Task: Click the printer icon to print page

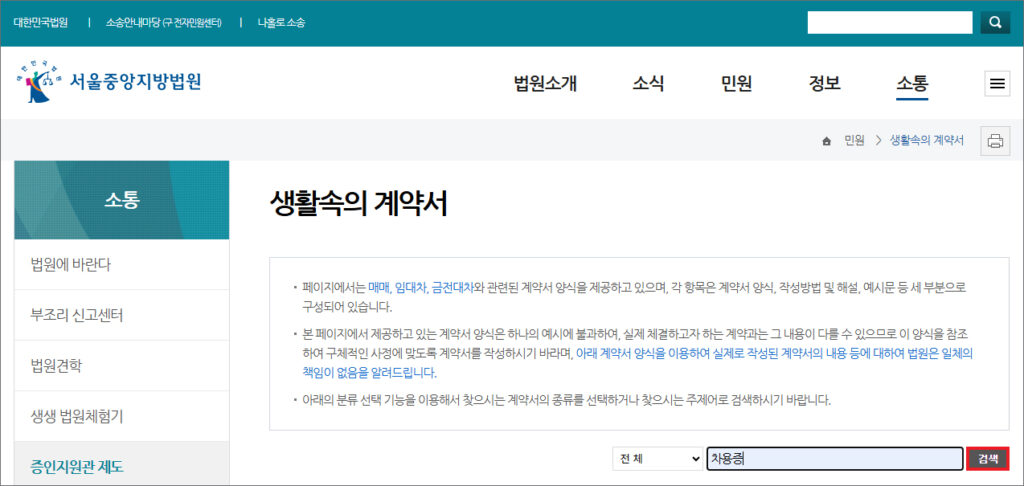Action: pos(995,140)
